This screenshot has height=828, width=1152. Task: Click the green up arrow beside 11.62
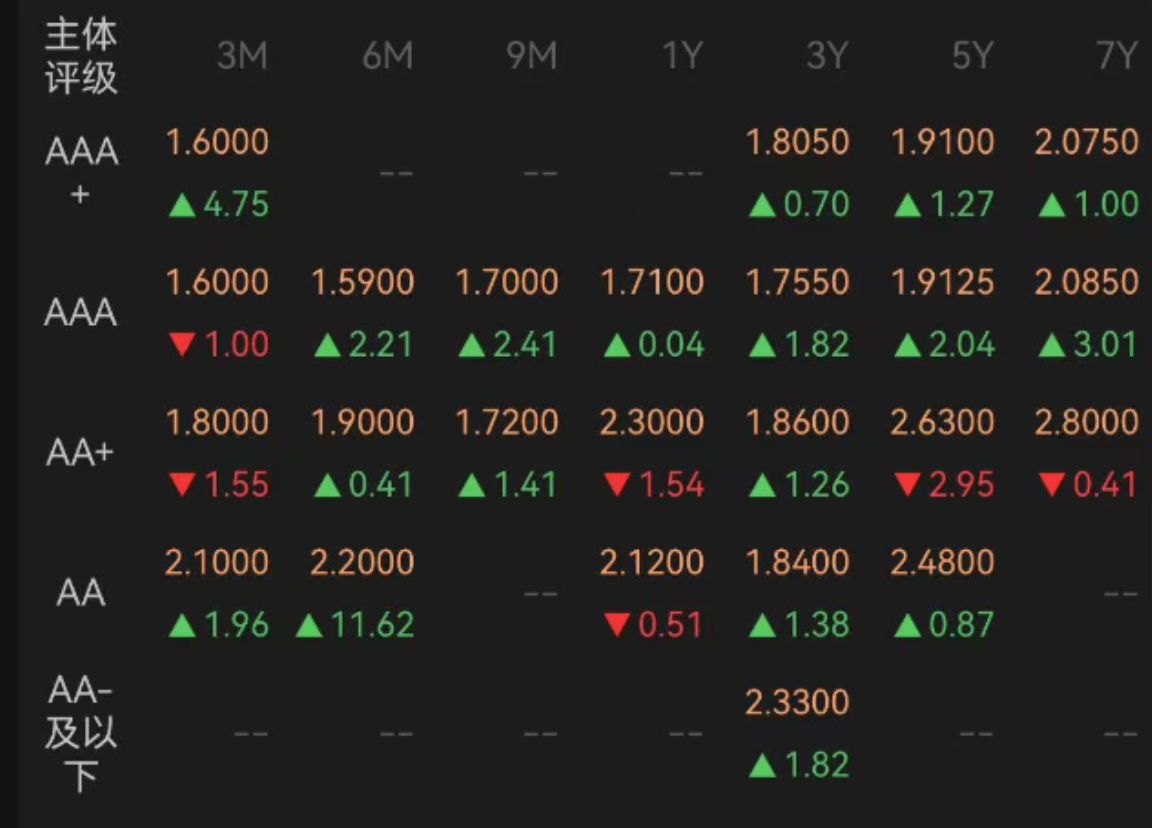[x=310, y=626]
